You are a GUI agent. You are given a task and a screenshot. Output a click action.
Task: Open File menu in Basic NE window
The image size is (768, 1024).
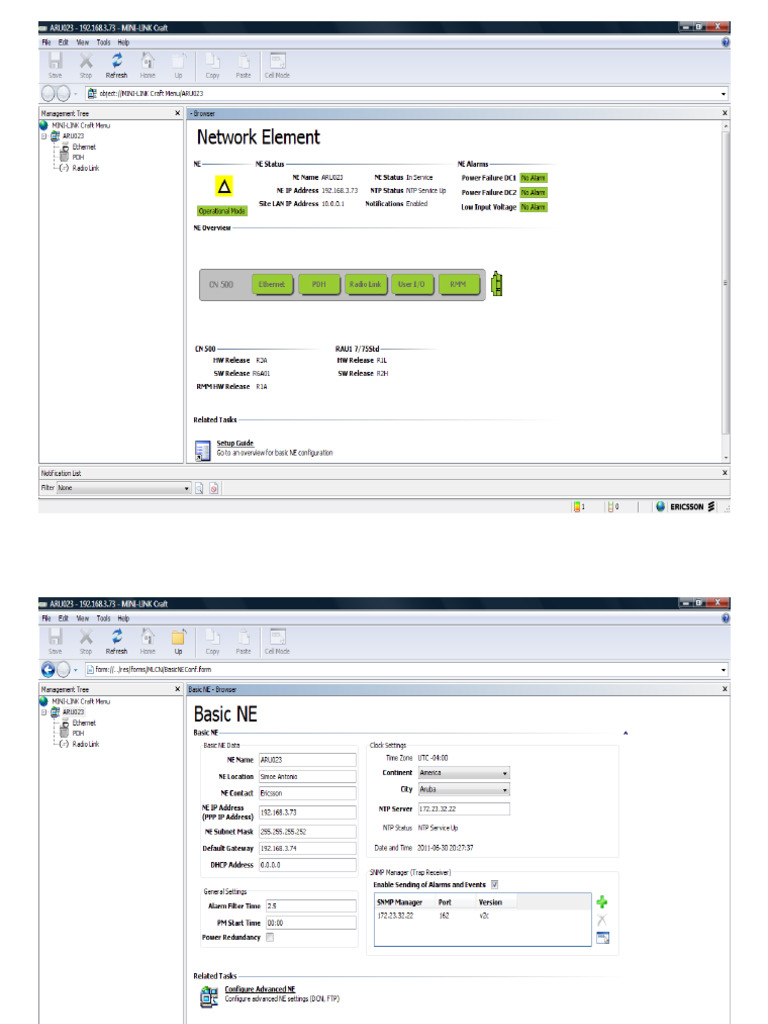46,618
